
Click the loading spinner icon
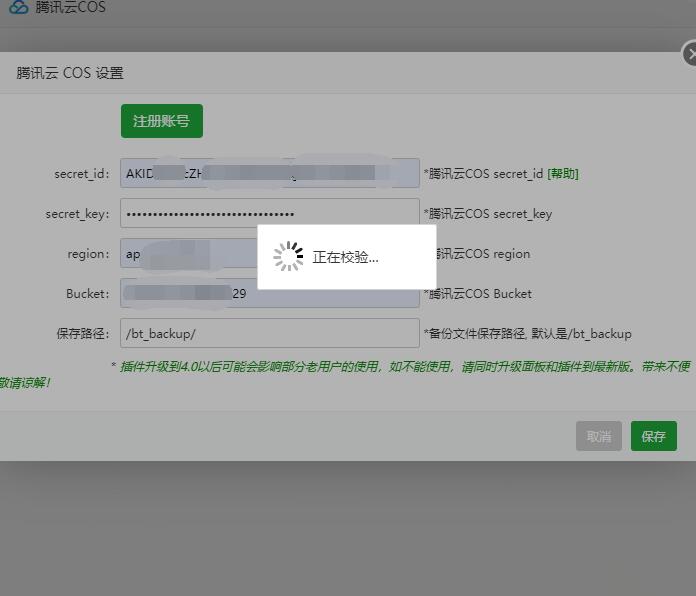click(x=288, y=256)
